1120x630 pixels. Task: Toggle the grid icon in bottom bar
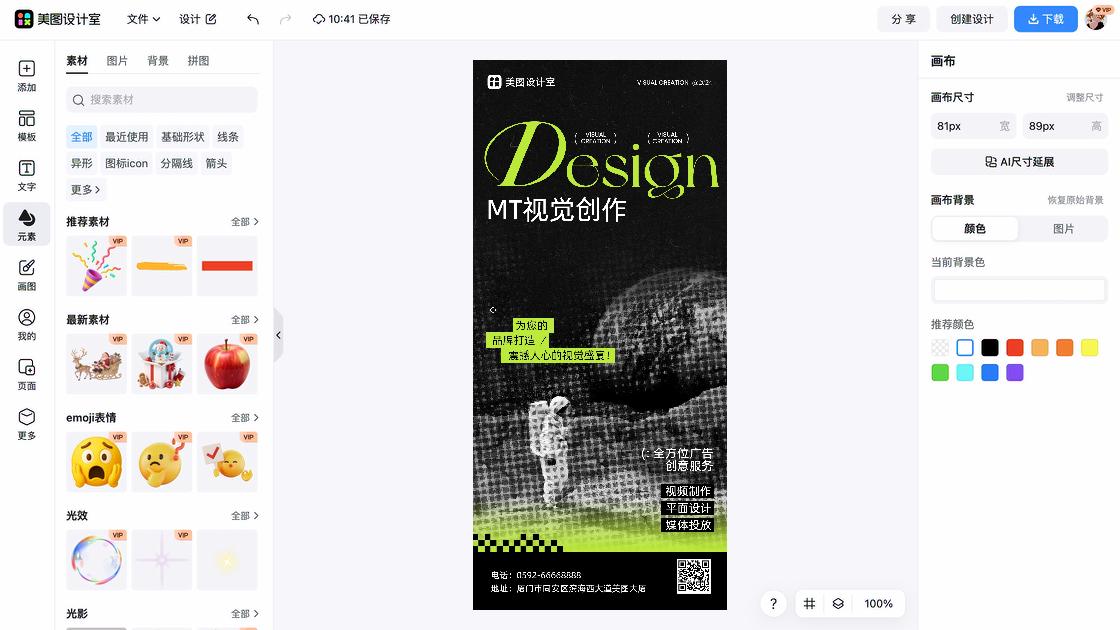click(809, 604)
